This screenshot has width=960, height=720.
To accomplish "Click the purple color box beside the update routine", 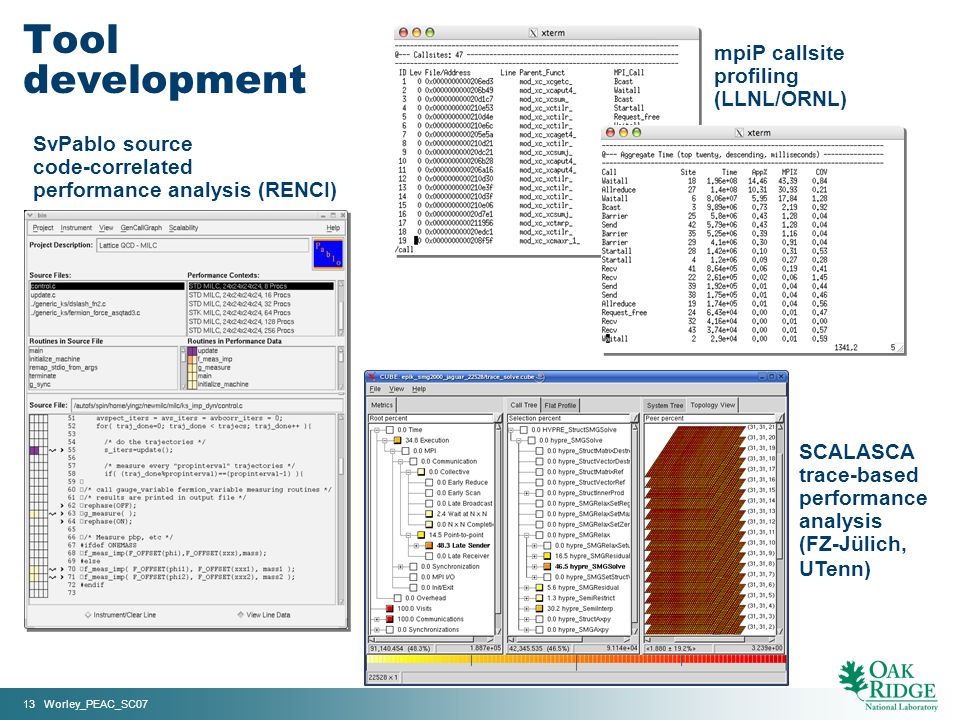I will [192, 351].
